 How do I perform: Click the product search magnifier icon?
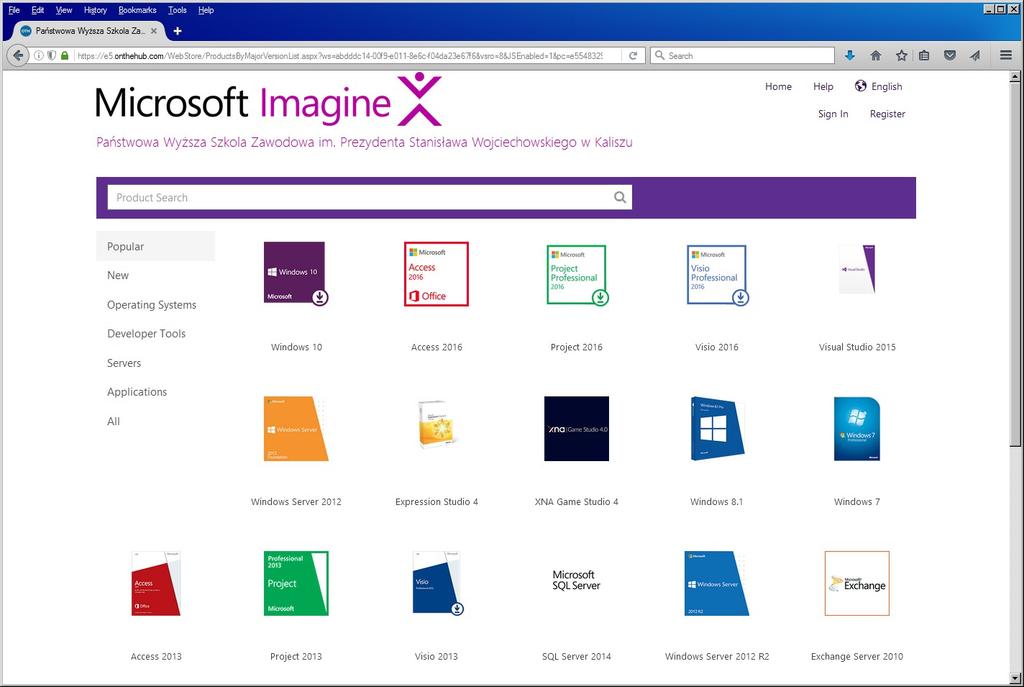point(620,197)
